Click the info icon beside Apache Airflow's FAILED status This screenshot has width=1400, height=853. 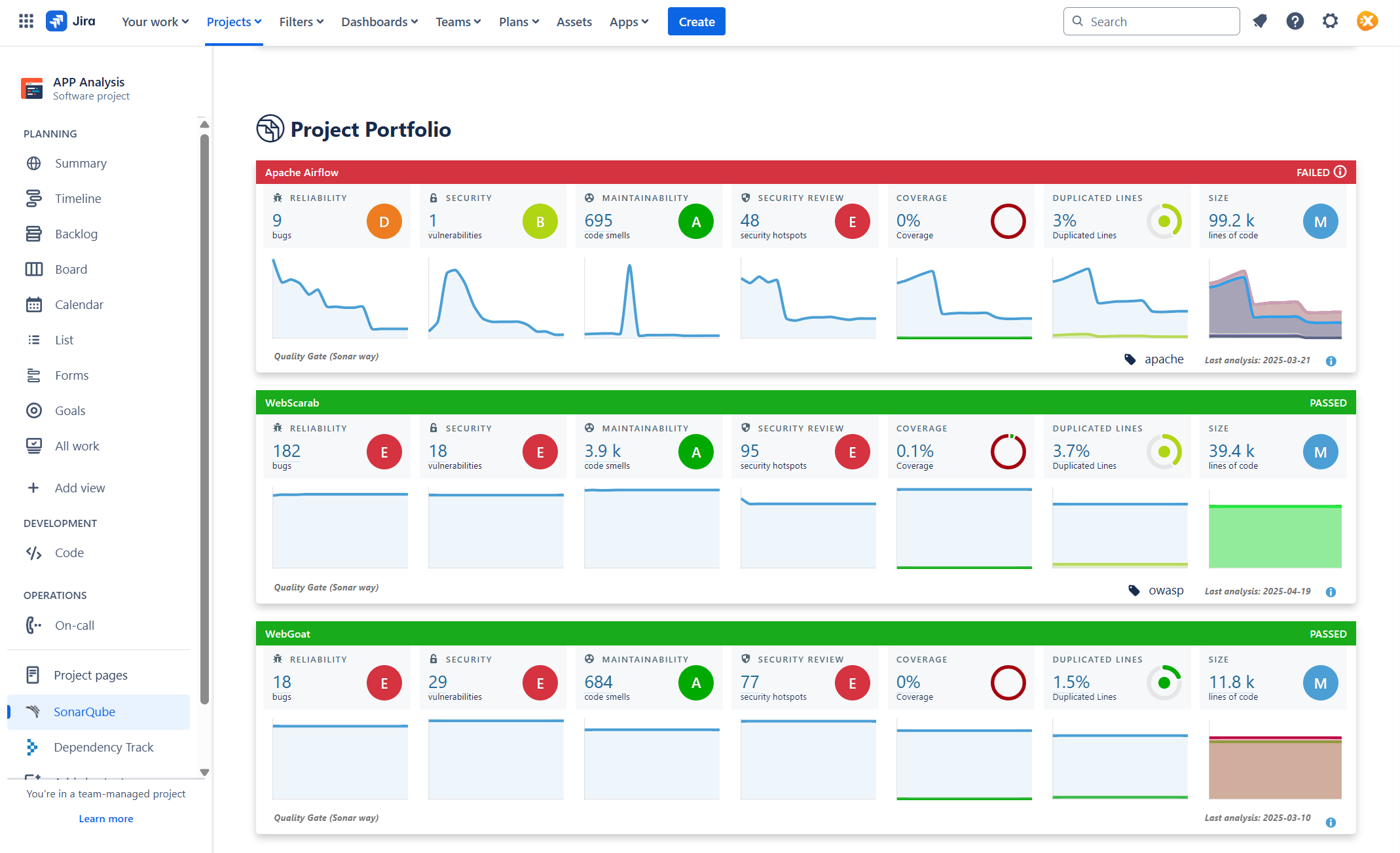[x=1340, y=172]
